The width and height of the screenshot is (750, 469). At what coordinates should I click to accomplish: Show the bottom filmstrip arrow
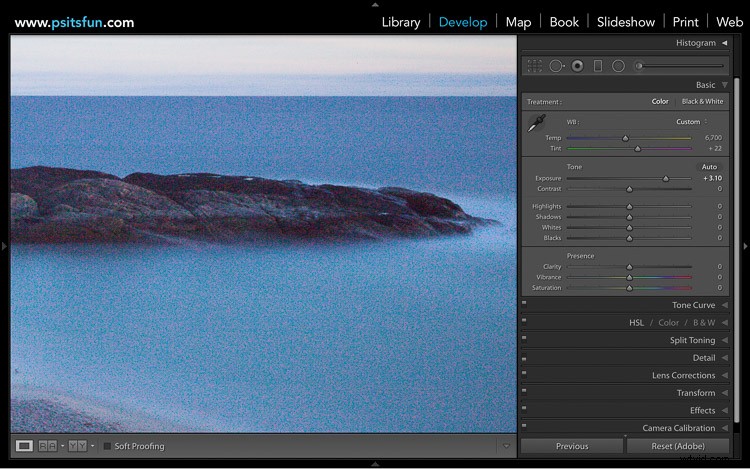coord(375,464)
